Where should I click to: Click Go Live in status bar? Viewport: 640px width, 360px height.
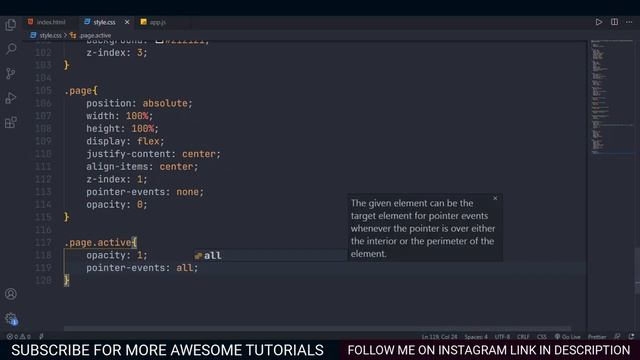click(x=567, y=337)
